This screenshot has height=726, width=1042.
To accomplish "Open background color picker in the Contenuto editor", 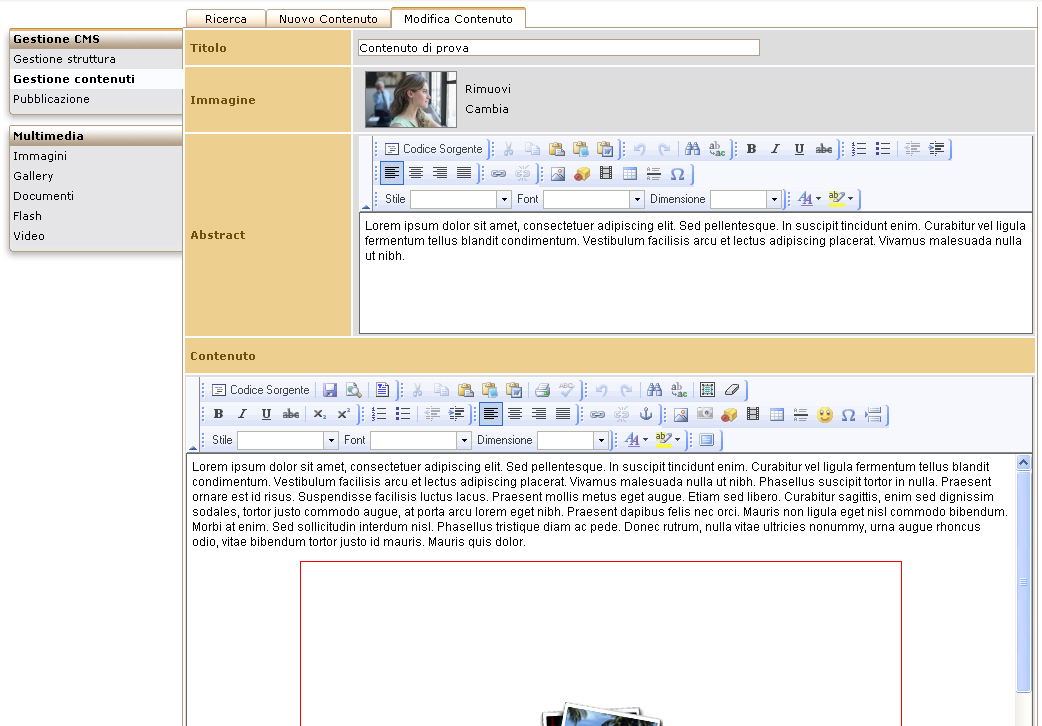I will click(x=668, y=439).
